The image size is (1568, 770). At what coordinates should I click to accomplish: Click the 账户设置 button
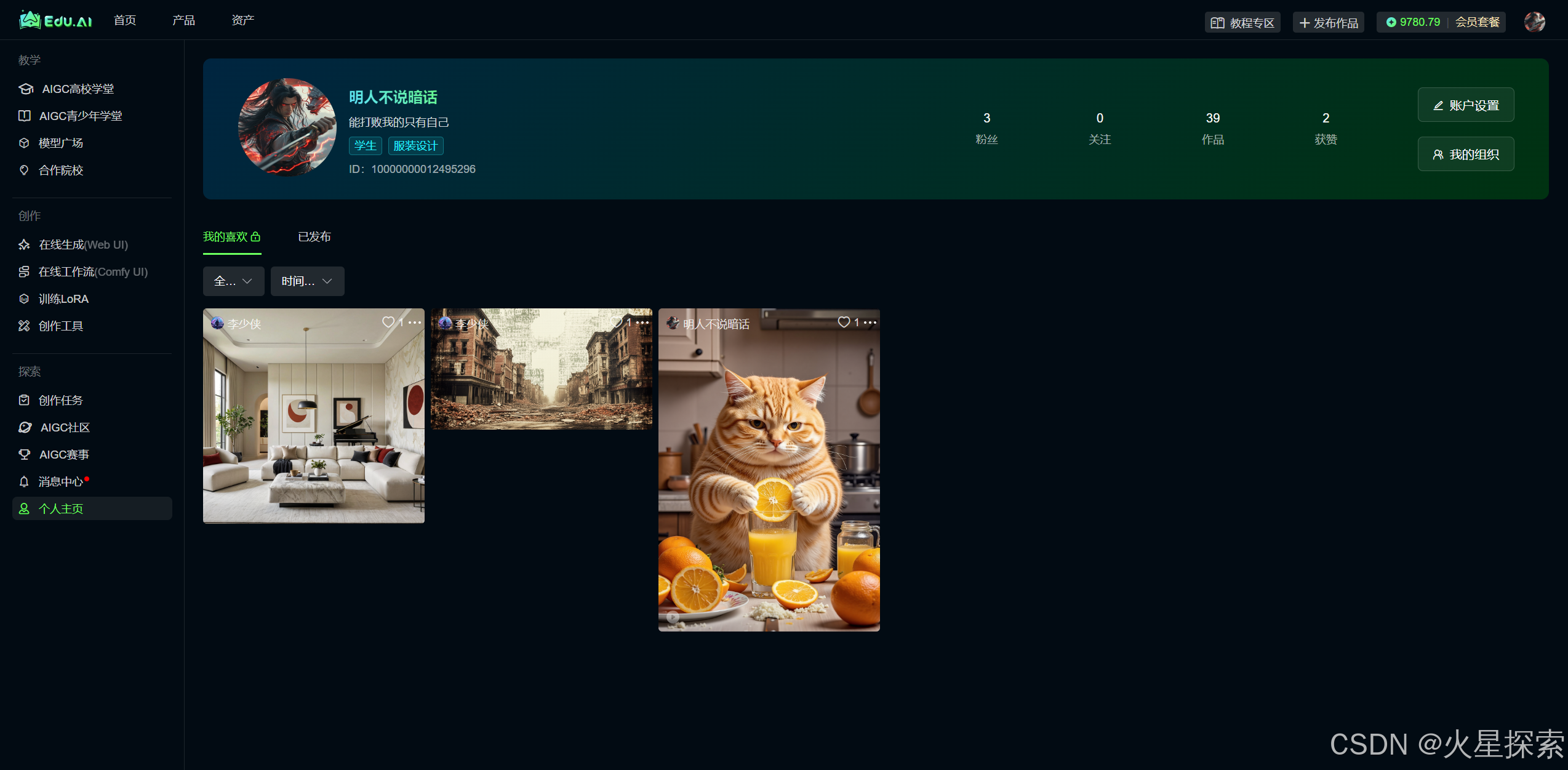(x=1465, y=105)
